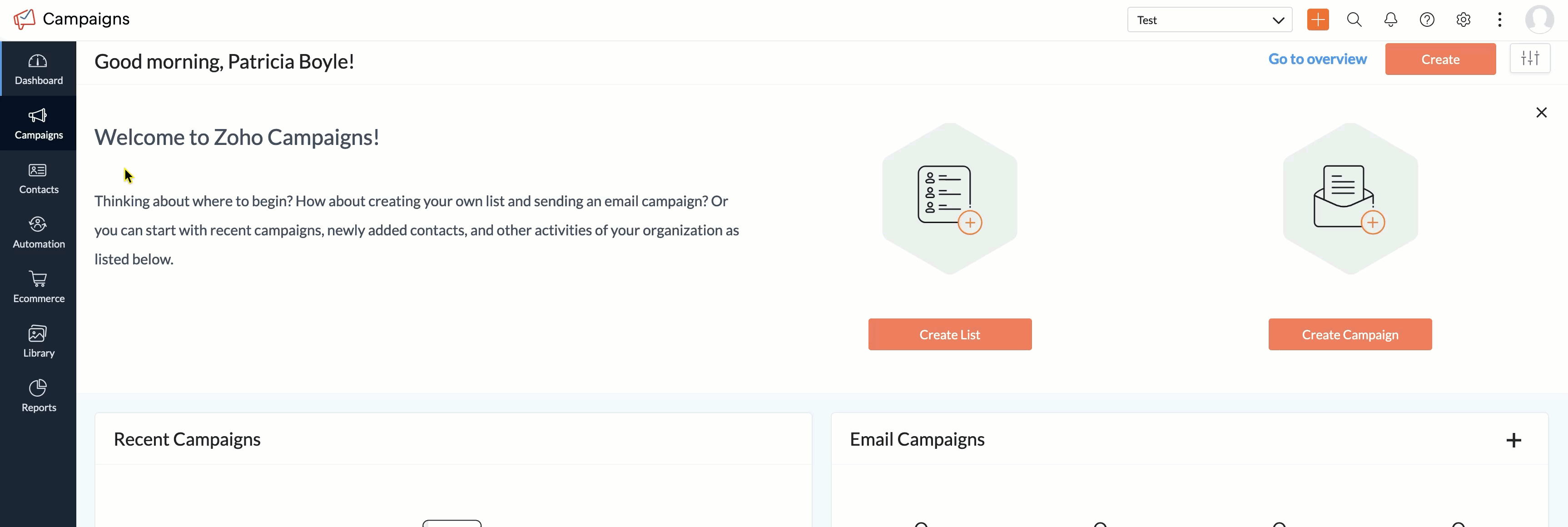Expand Email Campaigns with plus icon
This screenshot has width=1568, height=527.
pyautogui.click(x=1513, y=440)
